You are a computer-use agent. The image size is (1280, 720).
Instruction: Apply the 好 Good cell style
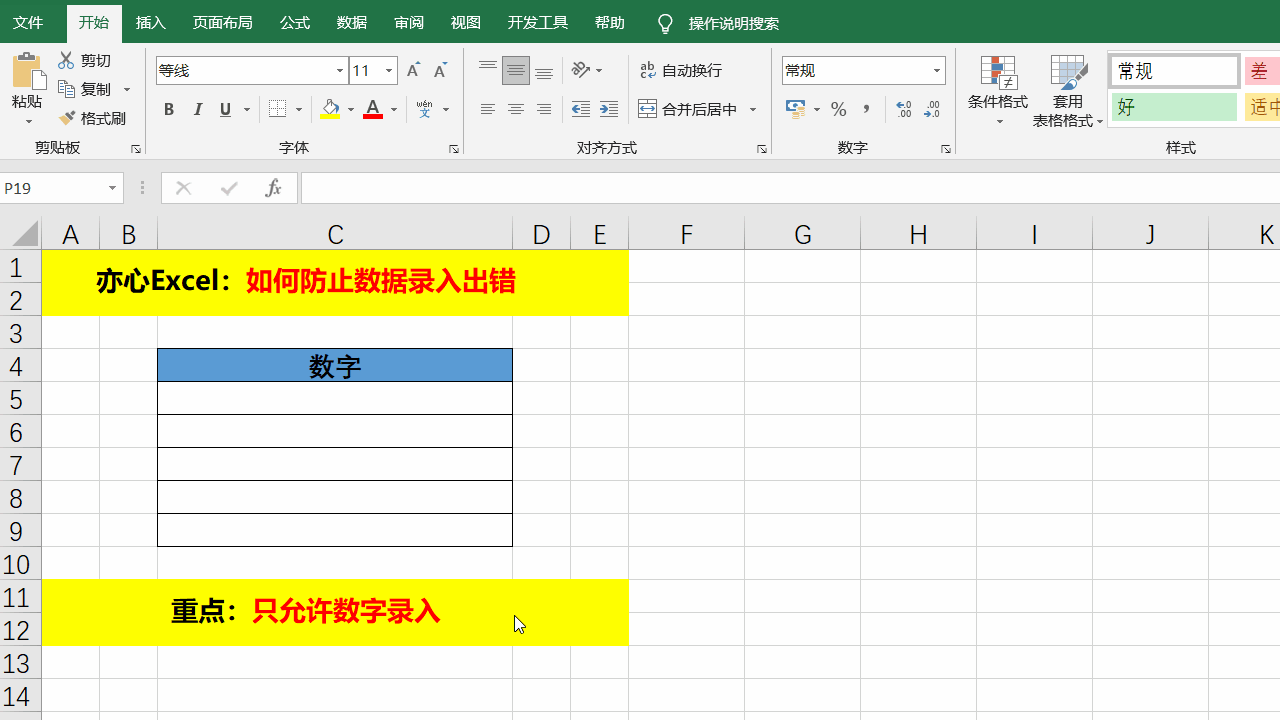[1174, 107]
